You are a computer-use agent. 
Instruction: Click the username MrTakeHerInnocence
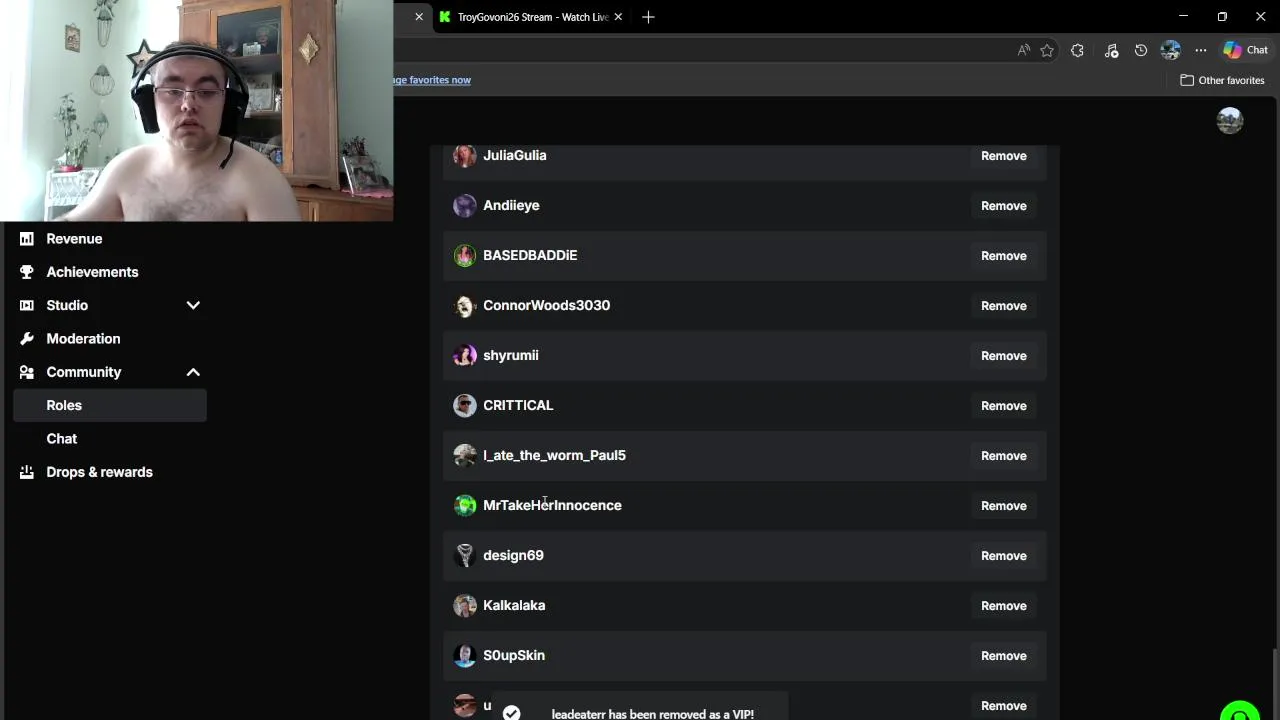[552, 505]
